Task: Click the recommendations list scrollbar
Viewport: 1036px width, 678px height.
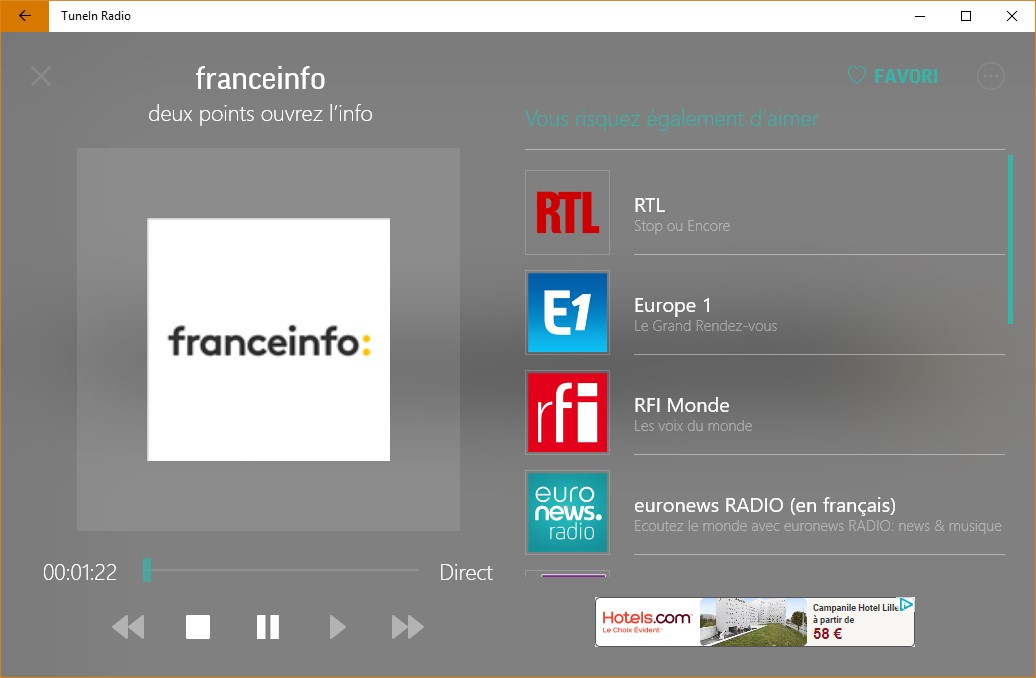Action: pyautogui.click(x=1010, y=239)
